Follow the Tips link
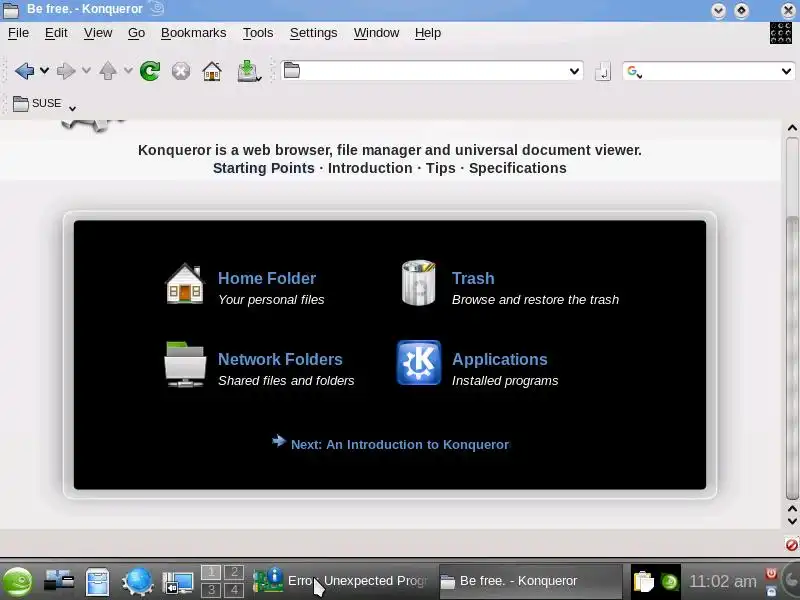 pos(440,168)
